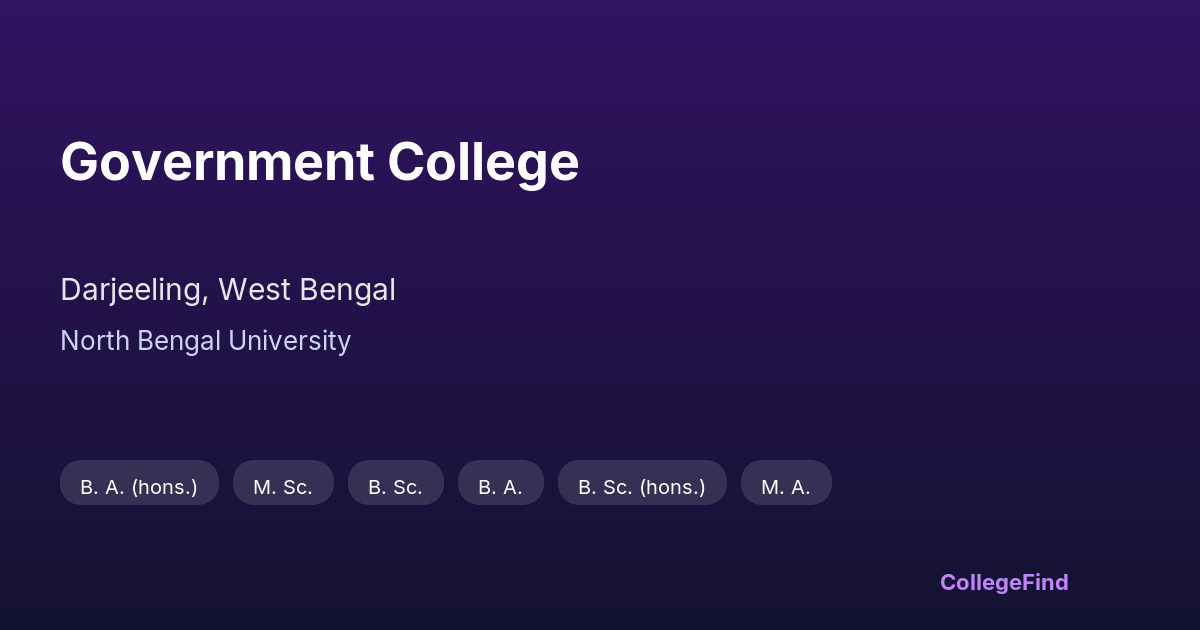Click the Darjeeling city name
This screenshot has width=1200, height=630.
133,290
